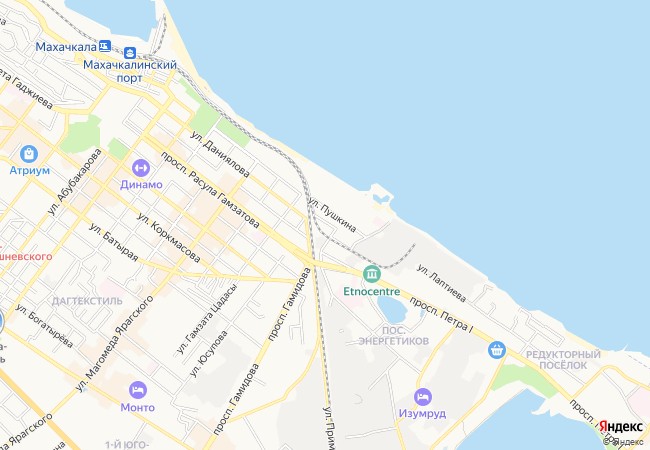Open the Атриум shopping mall marker
Screen dimensions: 650x450
pos(29,154)
